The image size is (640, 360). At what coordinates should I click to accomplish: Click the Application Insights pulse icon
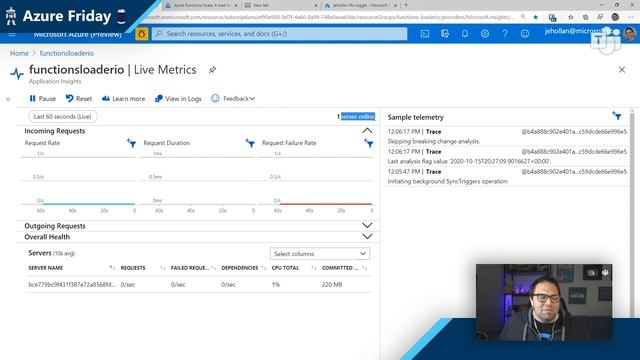point(17,73)
